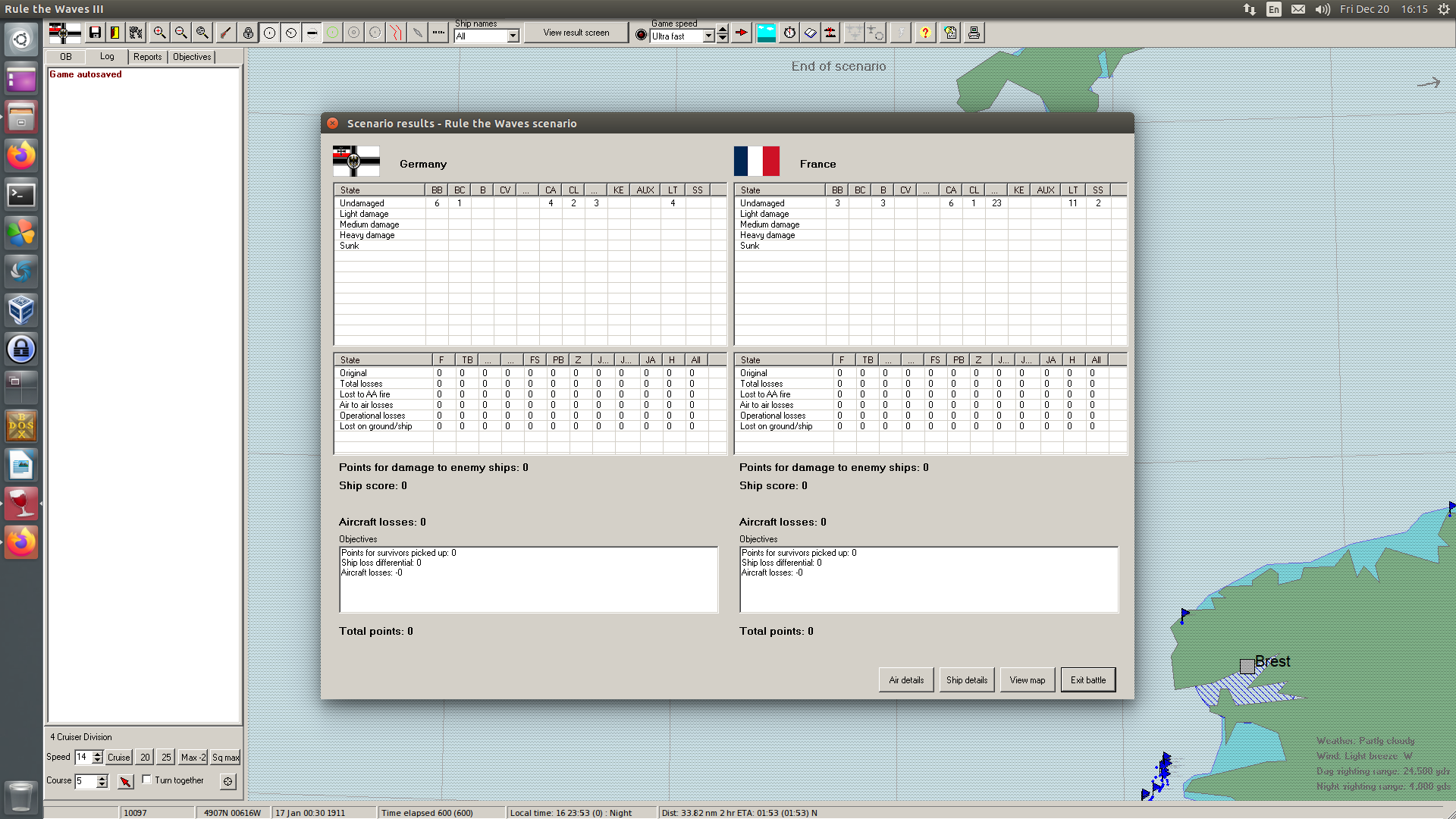Click View result screen button
This screenshot has width=1456, height=819.
576,33
